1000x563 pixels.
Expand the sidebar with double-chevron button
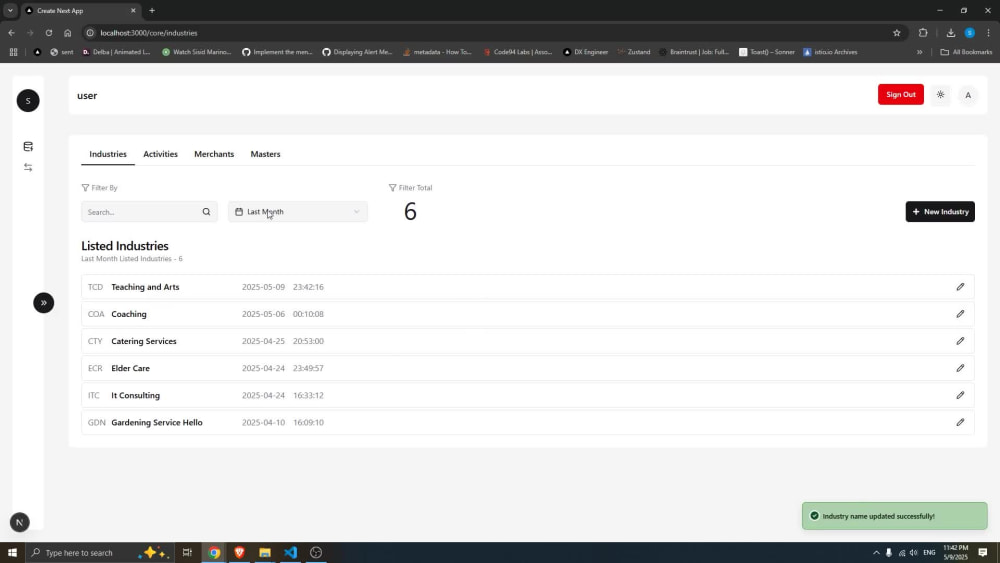click(x=43, y=303)
